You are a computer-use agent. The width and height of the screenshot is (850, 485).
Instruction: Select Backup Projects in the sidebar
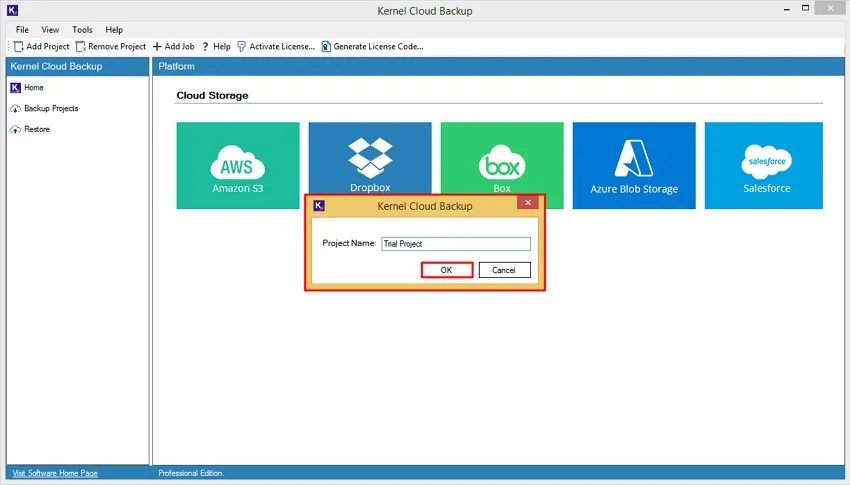(x=44, y=108)
